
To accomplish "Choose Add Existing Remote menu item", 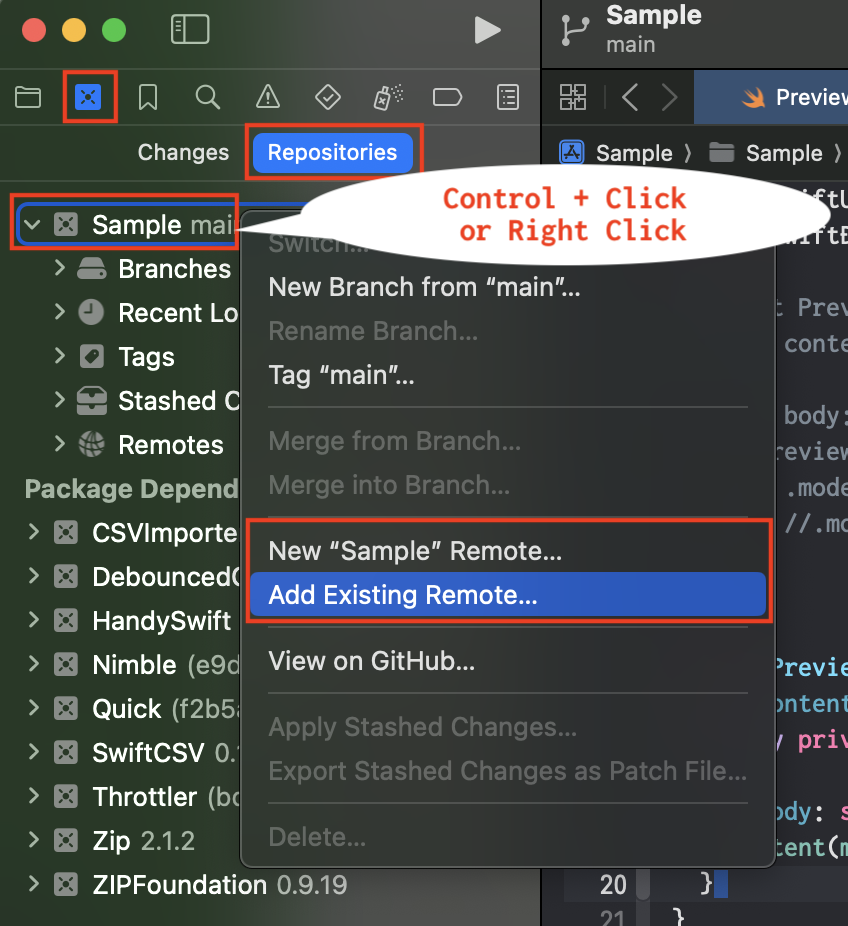I will pyautogui.click(x=508, y=595).
